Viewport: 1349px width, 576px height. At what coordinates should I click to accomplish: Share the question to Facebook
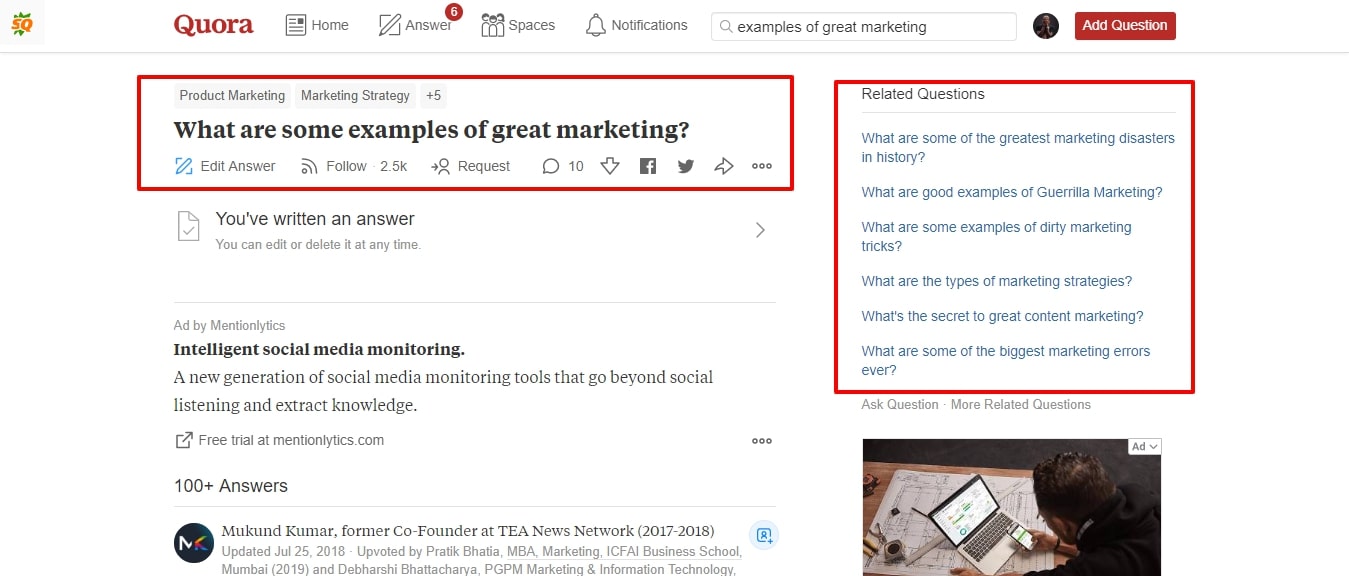click(x=647, y=166)
